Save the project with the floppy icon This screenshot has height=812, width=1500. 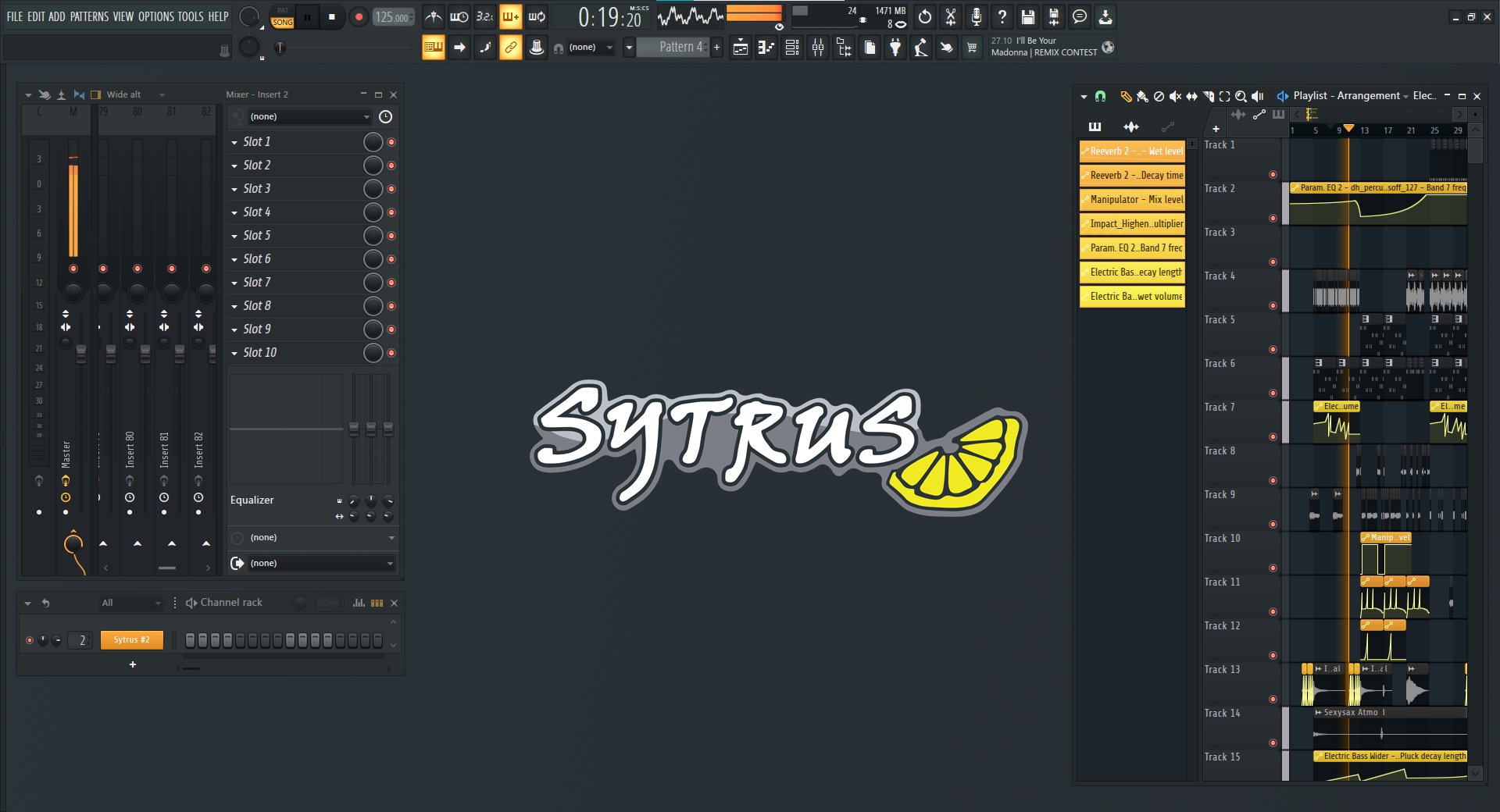1028,16
